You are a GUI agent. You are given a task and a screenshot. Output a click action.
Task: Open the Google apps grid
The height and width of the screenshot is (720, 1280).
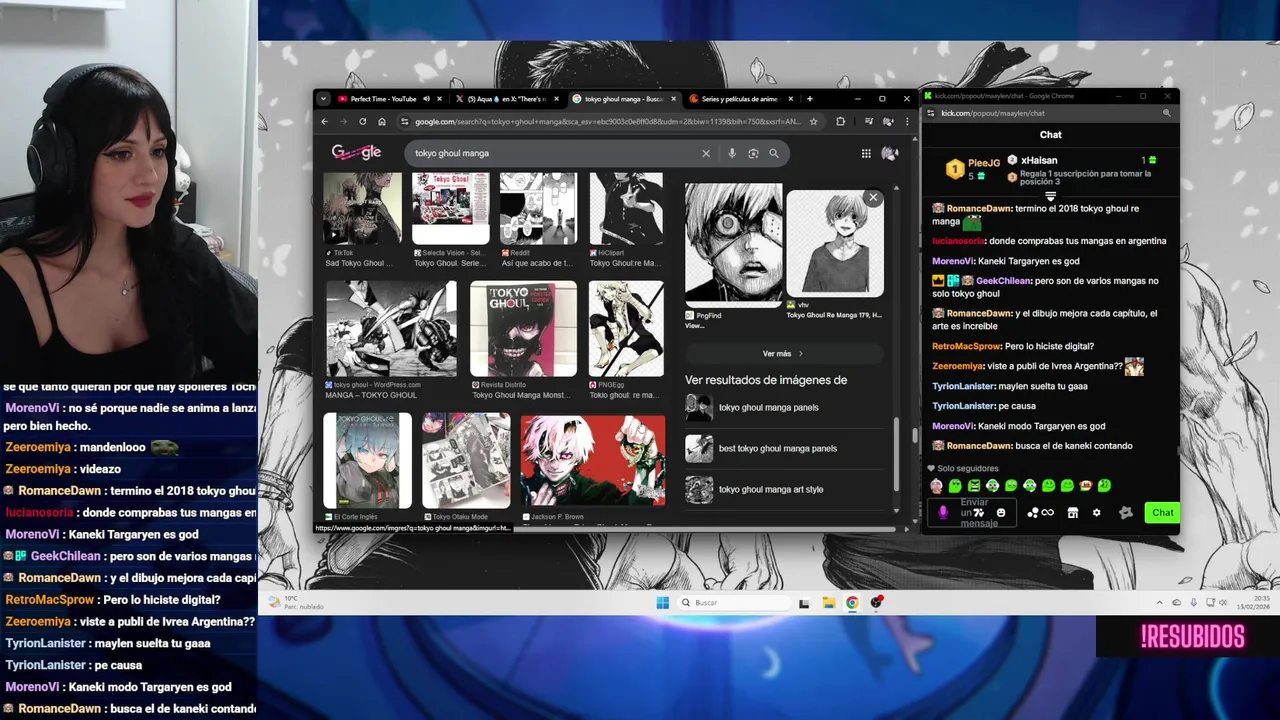coord(866,153)
